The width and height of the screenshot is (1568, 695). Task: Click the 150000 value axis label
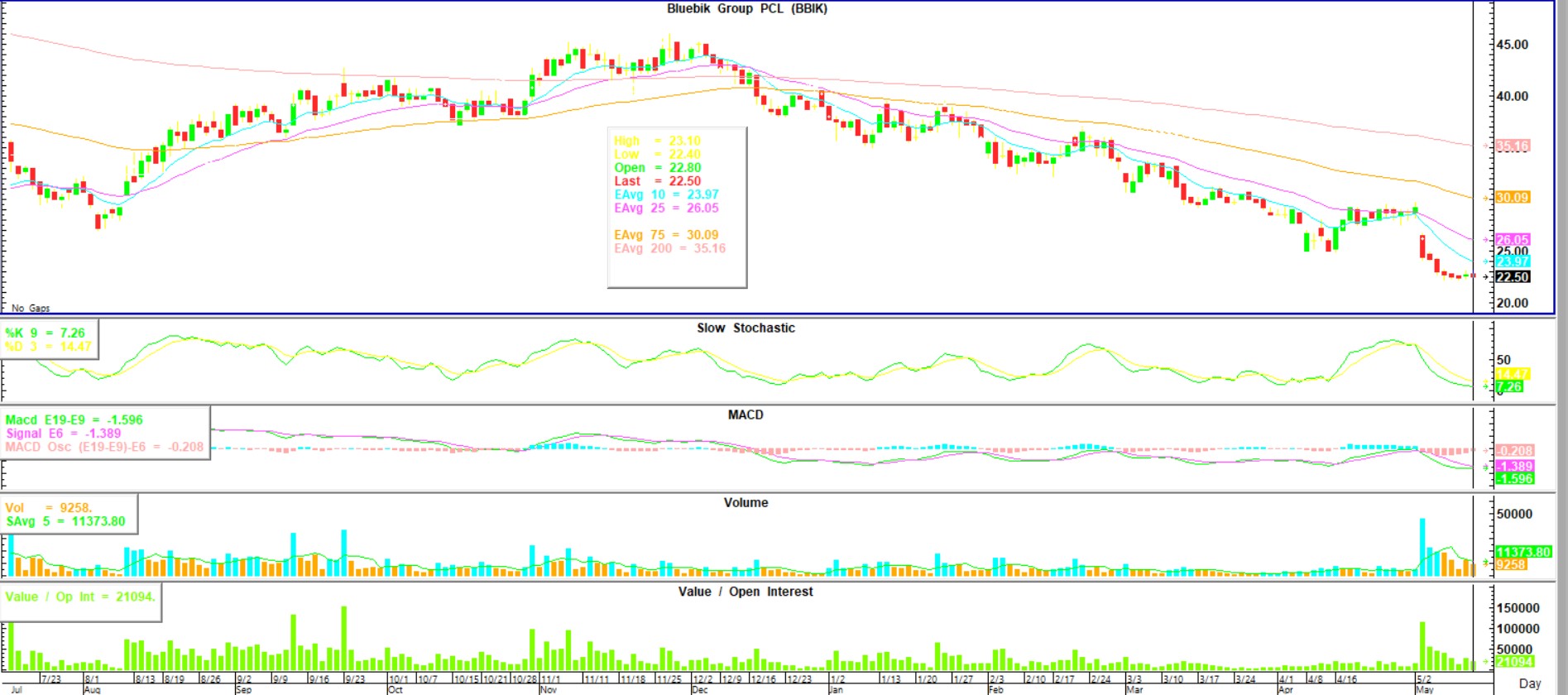click(1518, 608)
